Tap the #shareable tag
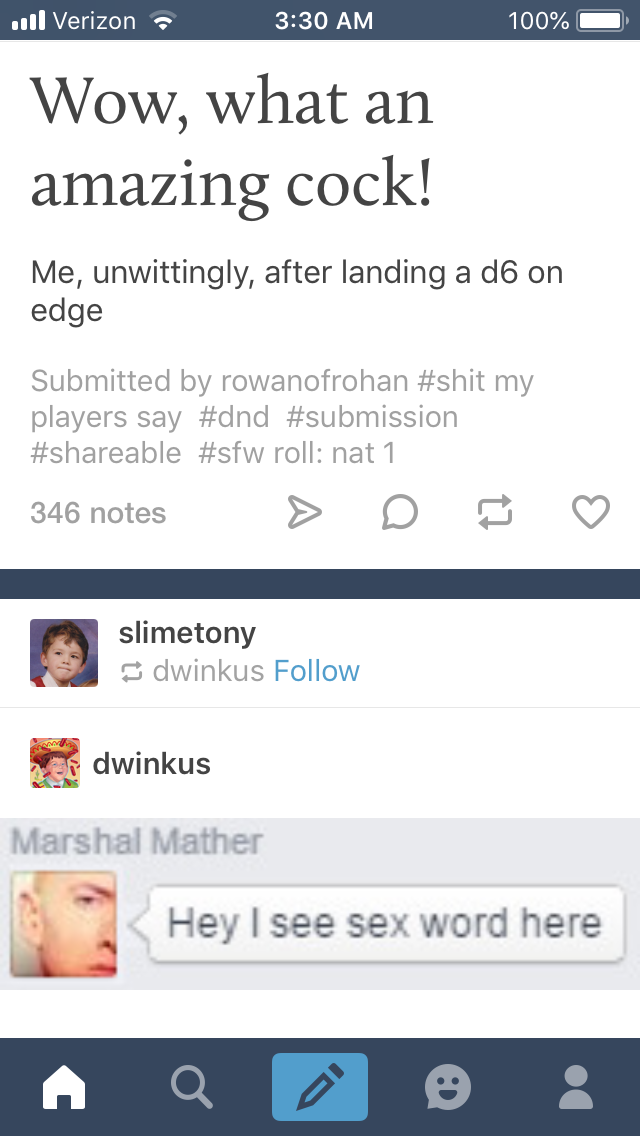Image resolution: width=640 pixels, height=1136 pixels. click(106, 453)
